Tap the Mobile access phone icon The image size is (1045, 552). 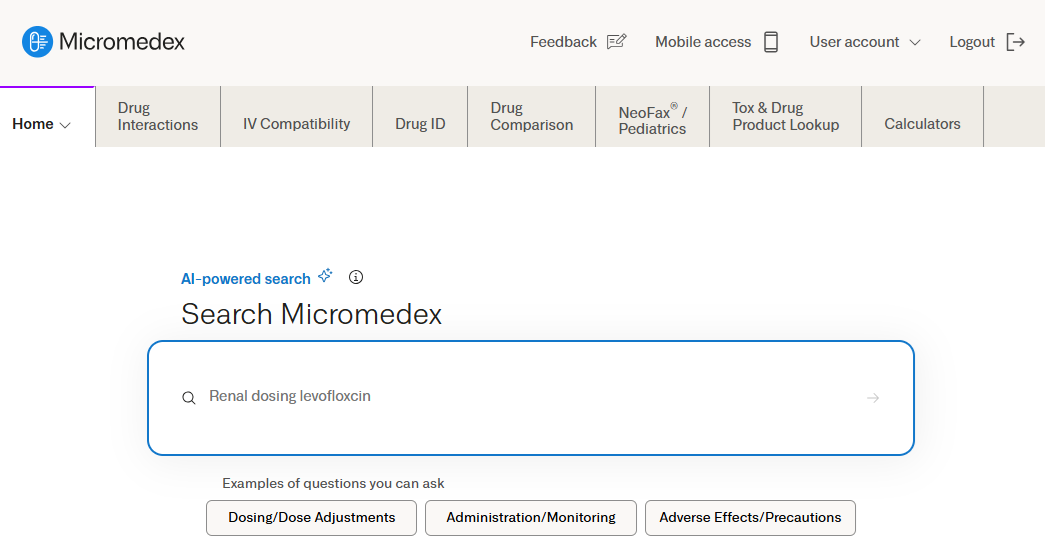tap(771, 42)
